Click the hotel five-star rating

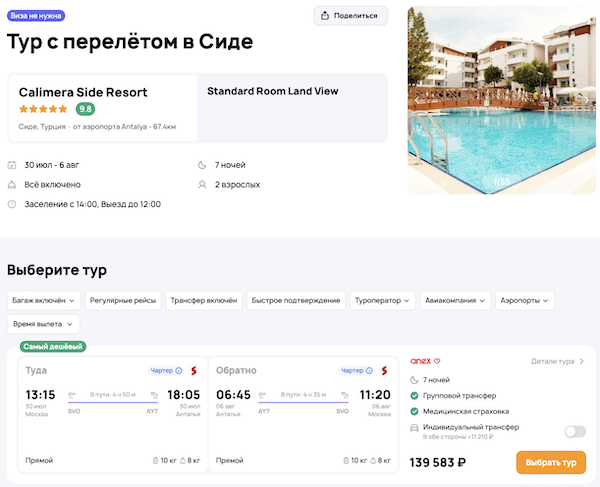(44, 109)
